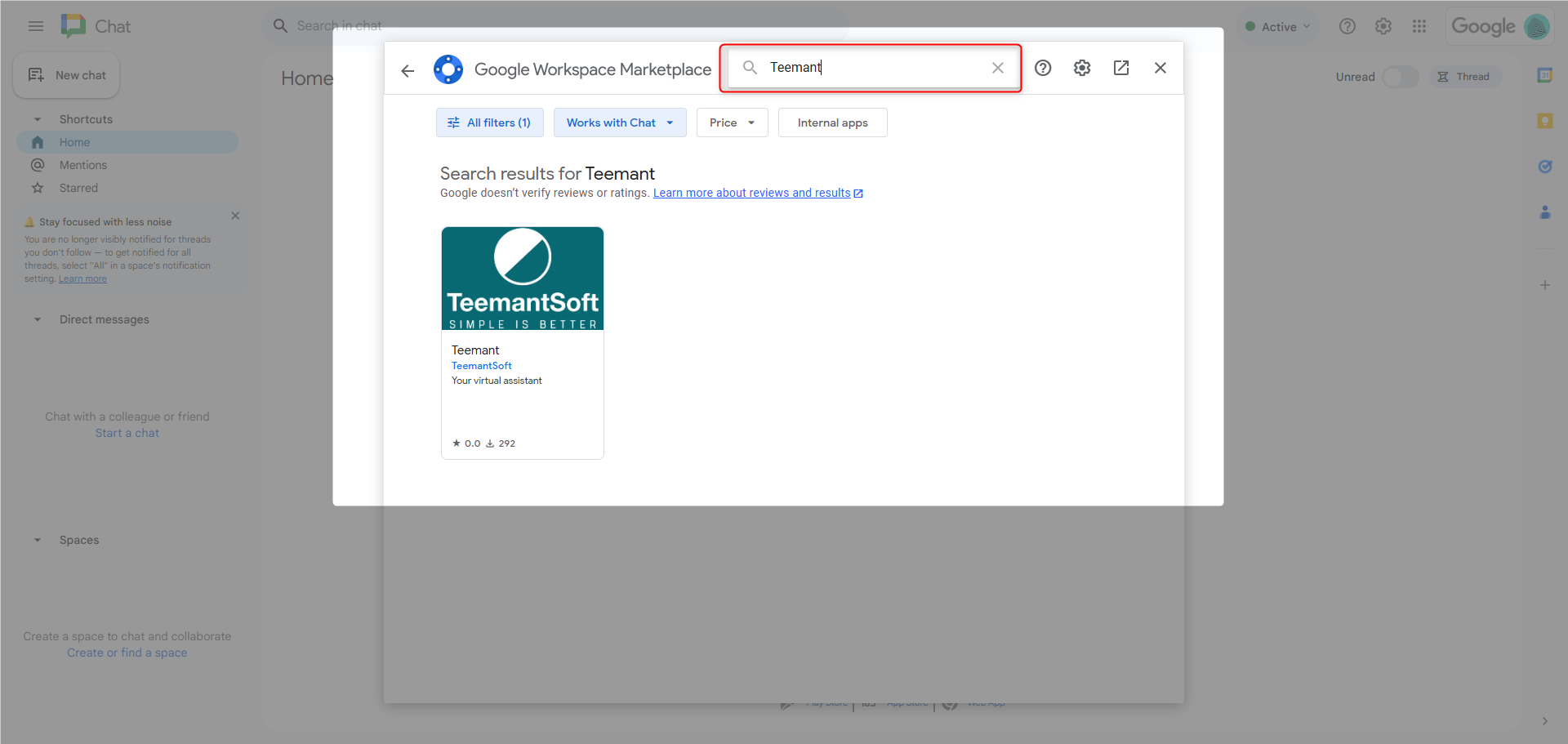Click the Internal apps filter
This screenshot has height=744, width=1568.
coord(833,123)
